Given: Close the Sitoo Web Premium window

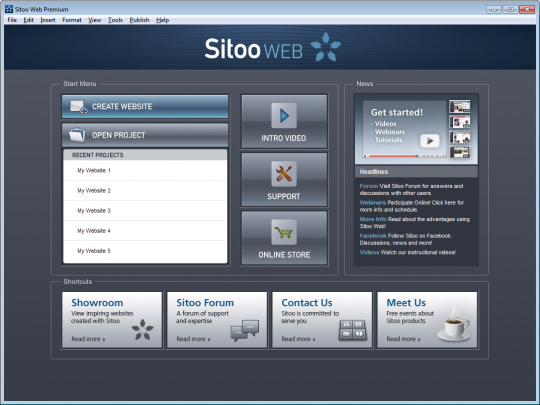Looking at the screenshot, I should click(527, 9).
